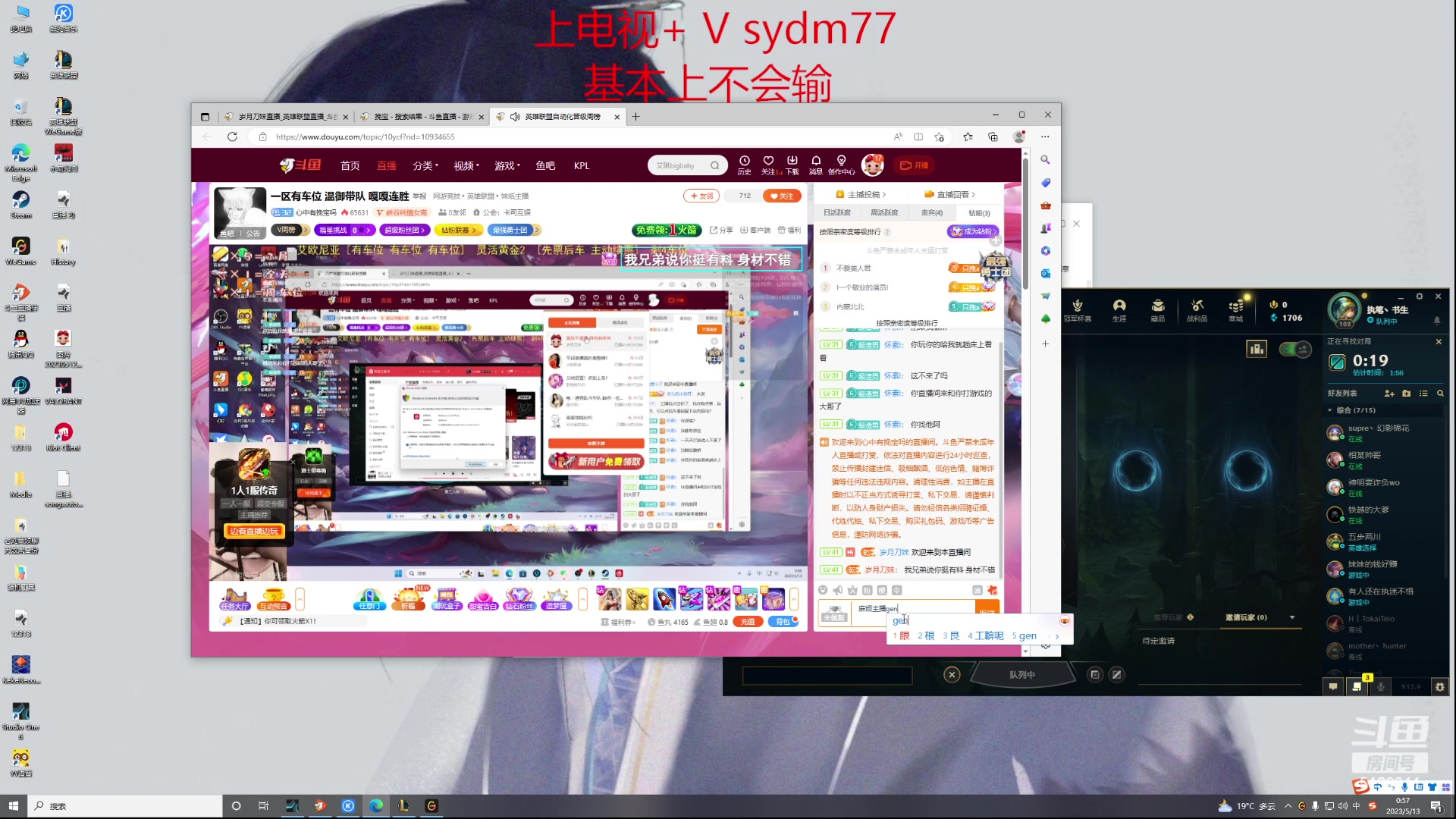
Task: Expand the activity arrow beside 逐梦屋
Action: (582, 599)
